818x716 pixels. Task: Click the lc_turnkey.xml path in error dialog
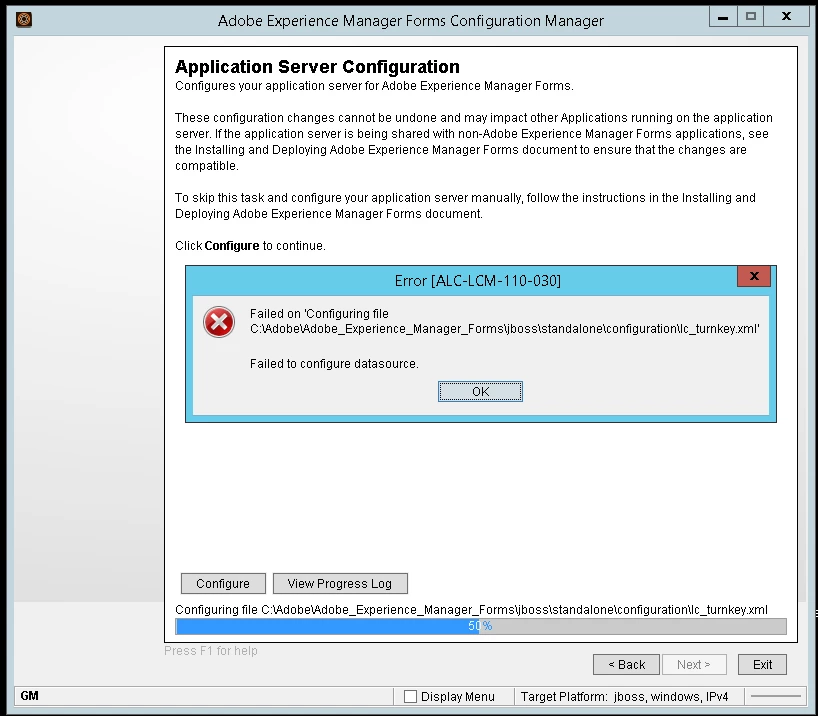(x=504, y=329)
